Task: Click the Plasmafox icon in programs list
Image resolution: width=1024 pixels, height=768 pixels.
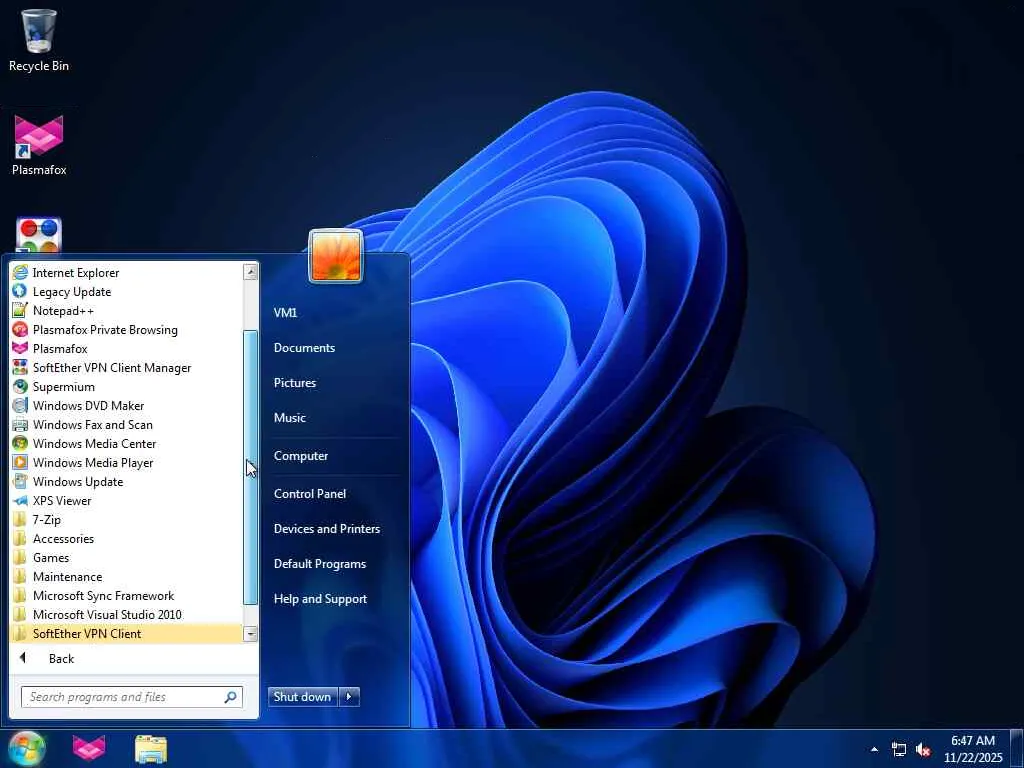Action: tap(20, 348)
